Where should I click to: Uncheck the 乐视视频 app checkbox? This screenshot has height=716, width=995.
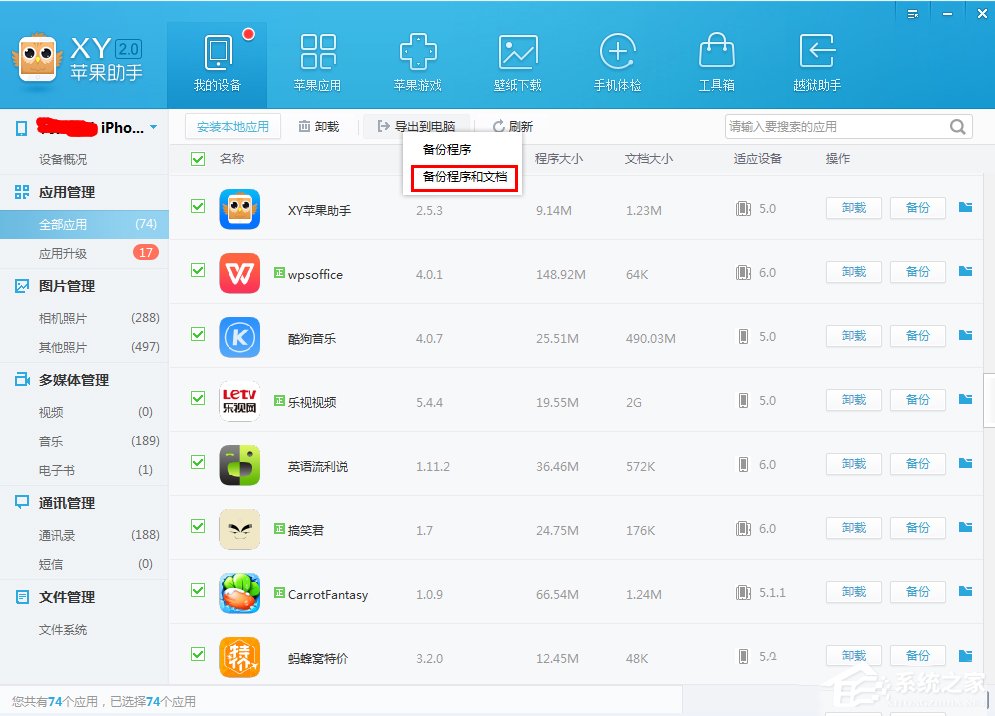tap(197, 400)
